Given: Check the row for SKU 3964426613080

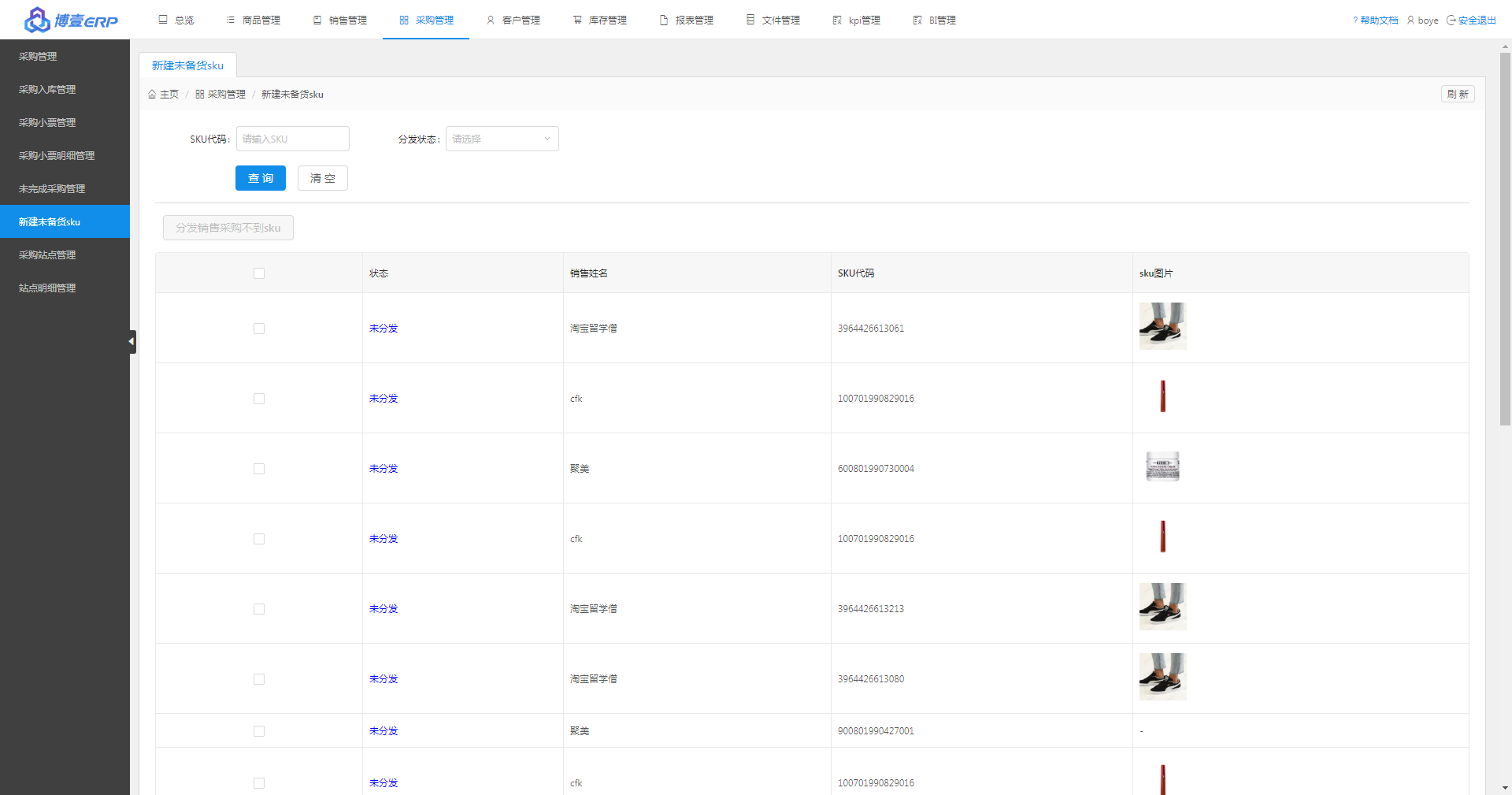Looking at the screenshot, I should coord(259,679).
